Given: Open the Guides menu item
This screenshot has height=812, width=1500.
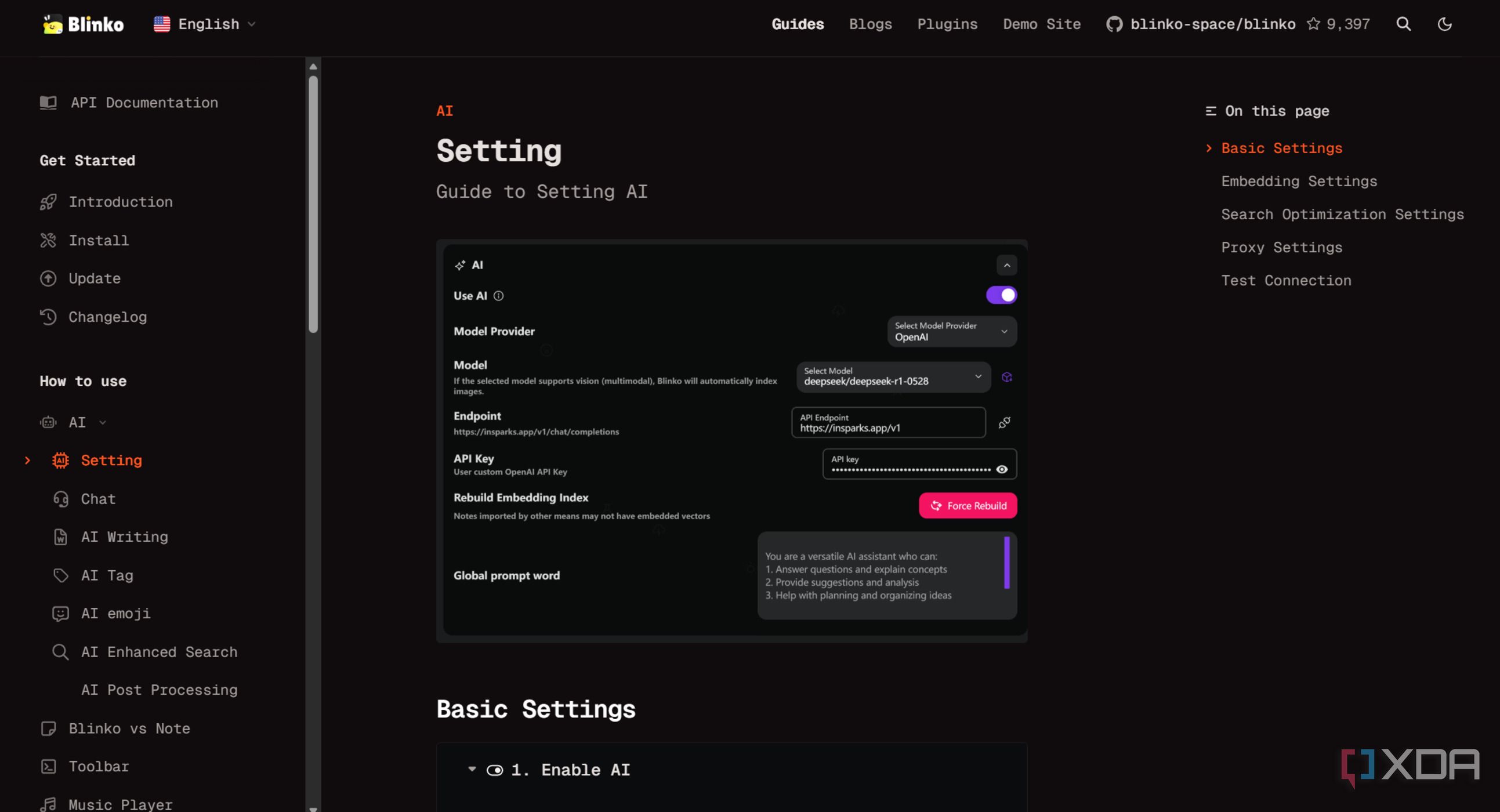Looking at the screenshot, I should click(797, 24).
